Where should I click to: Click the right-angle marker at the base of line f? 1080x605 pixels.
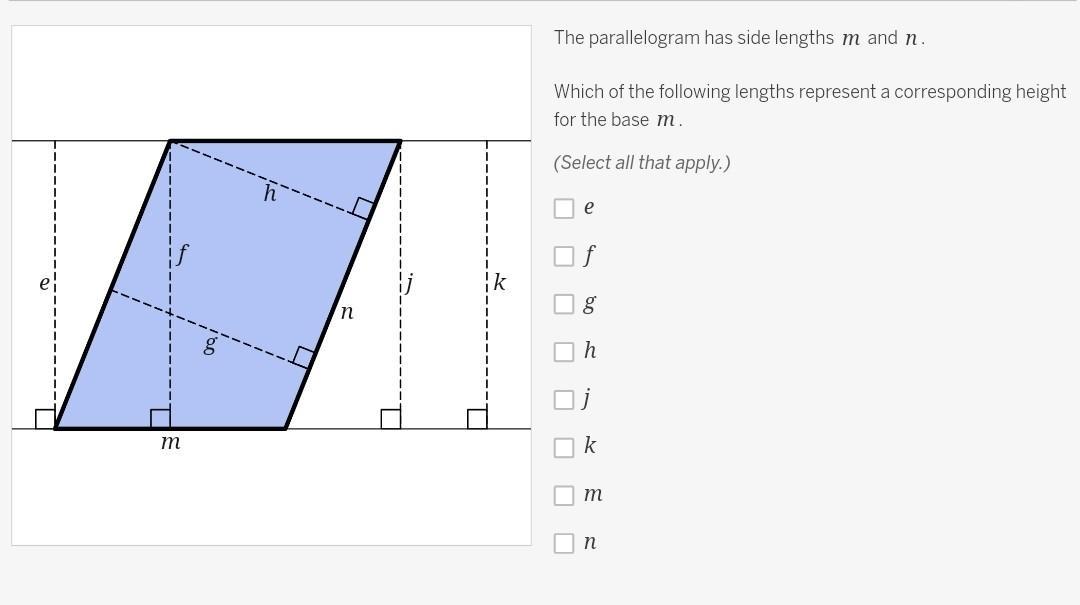(x=160, y=419)
